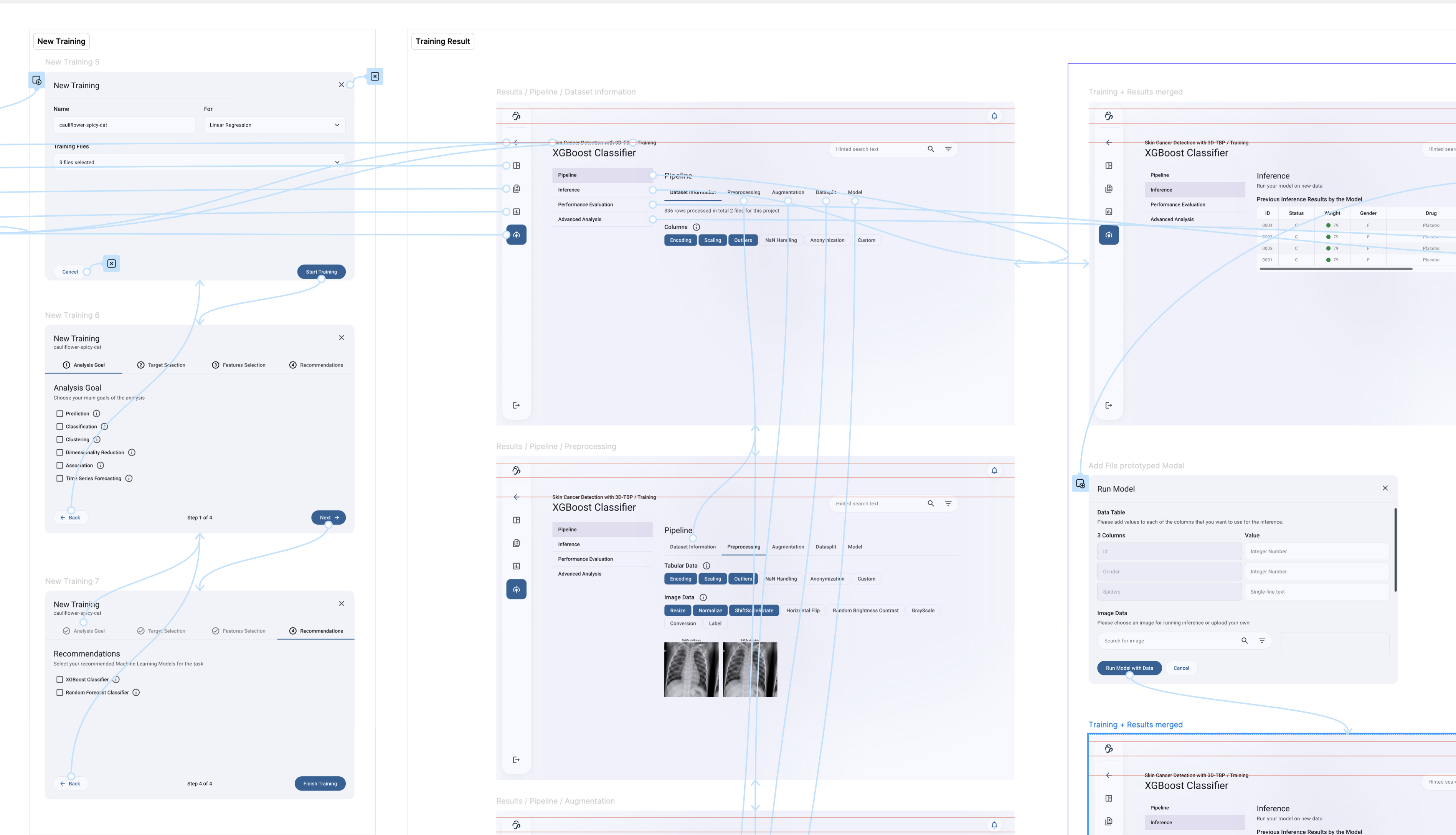Click Run Model with Data button
Viewport: 1456px width, 835px height.
(1129, 668)
